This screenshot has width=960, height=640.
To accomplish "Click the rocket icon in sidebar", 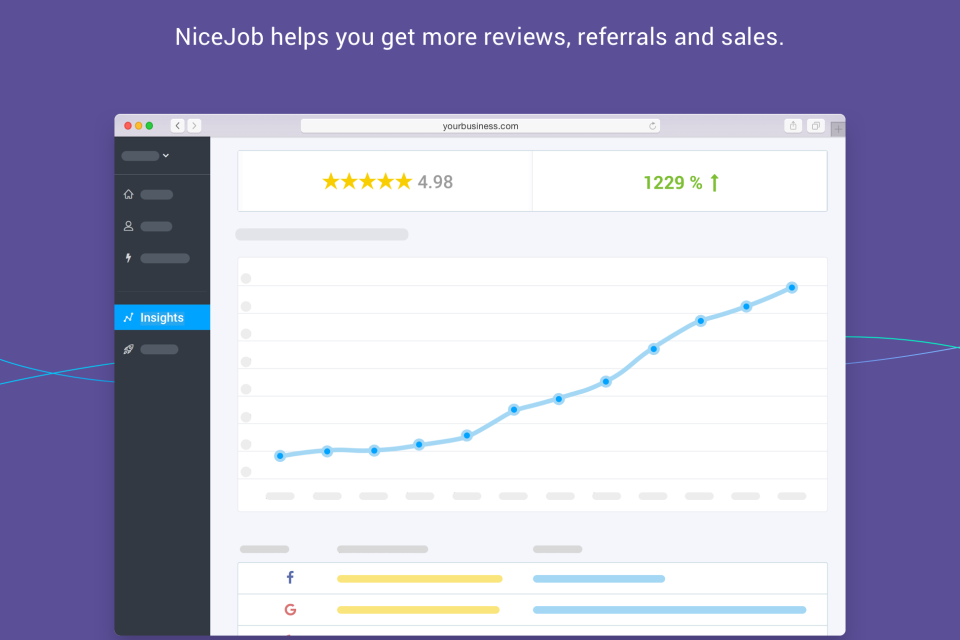I will pos(128,349).
